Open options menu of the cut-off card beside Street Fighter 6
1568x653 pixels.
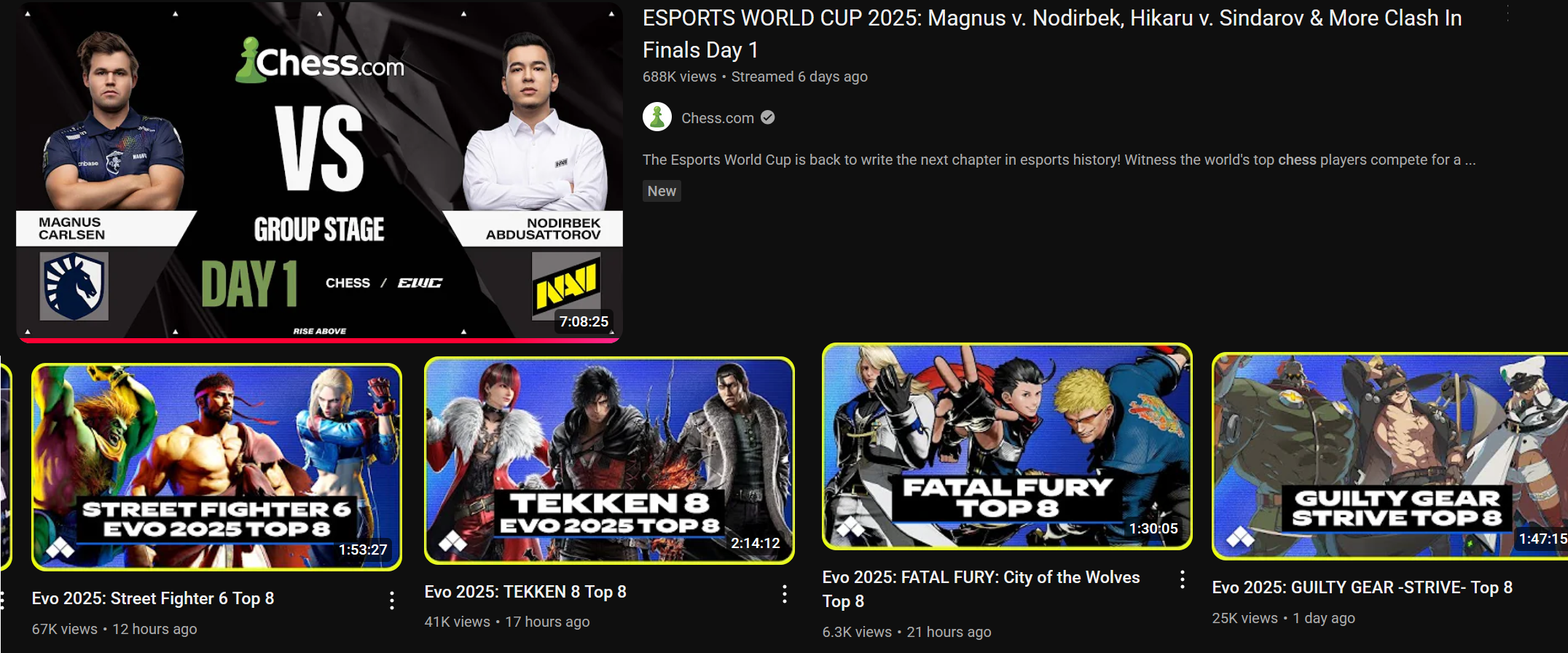tap(3, 601)
